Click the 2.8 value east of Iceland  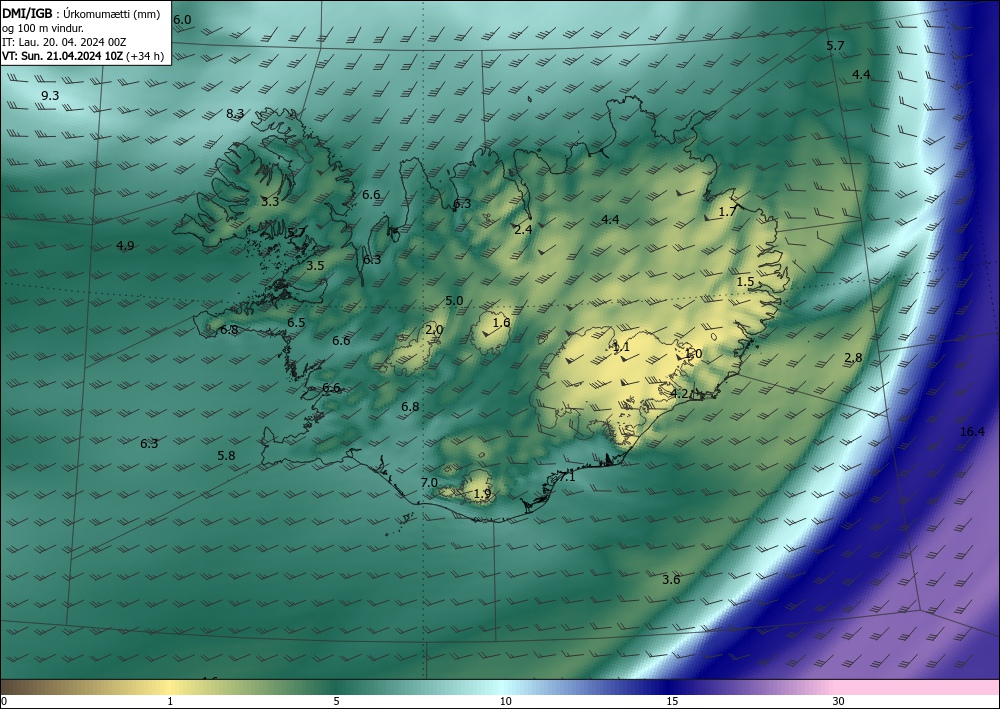[x=853, y=357]
